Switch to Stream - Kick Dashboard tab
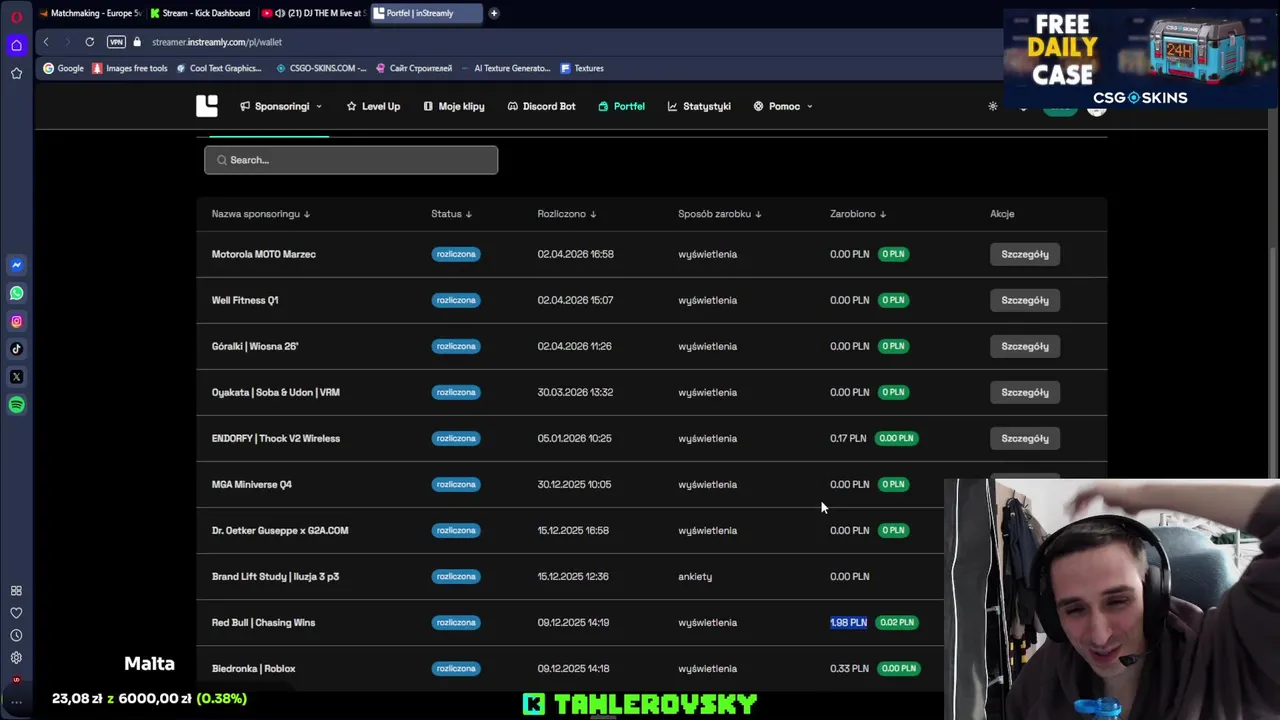 point(200,13)
